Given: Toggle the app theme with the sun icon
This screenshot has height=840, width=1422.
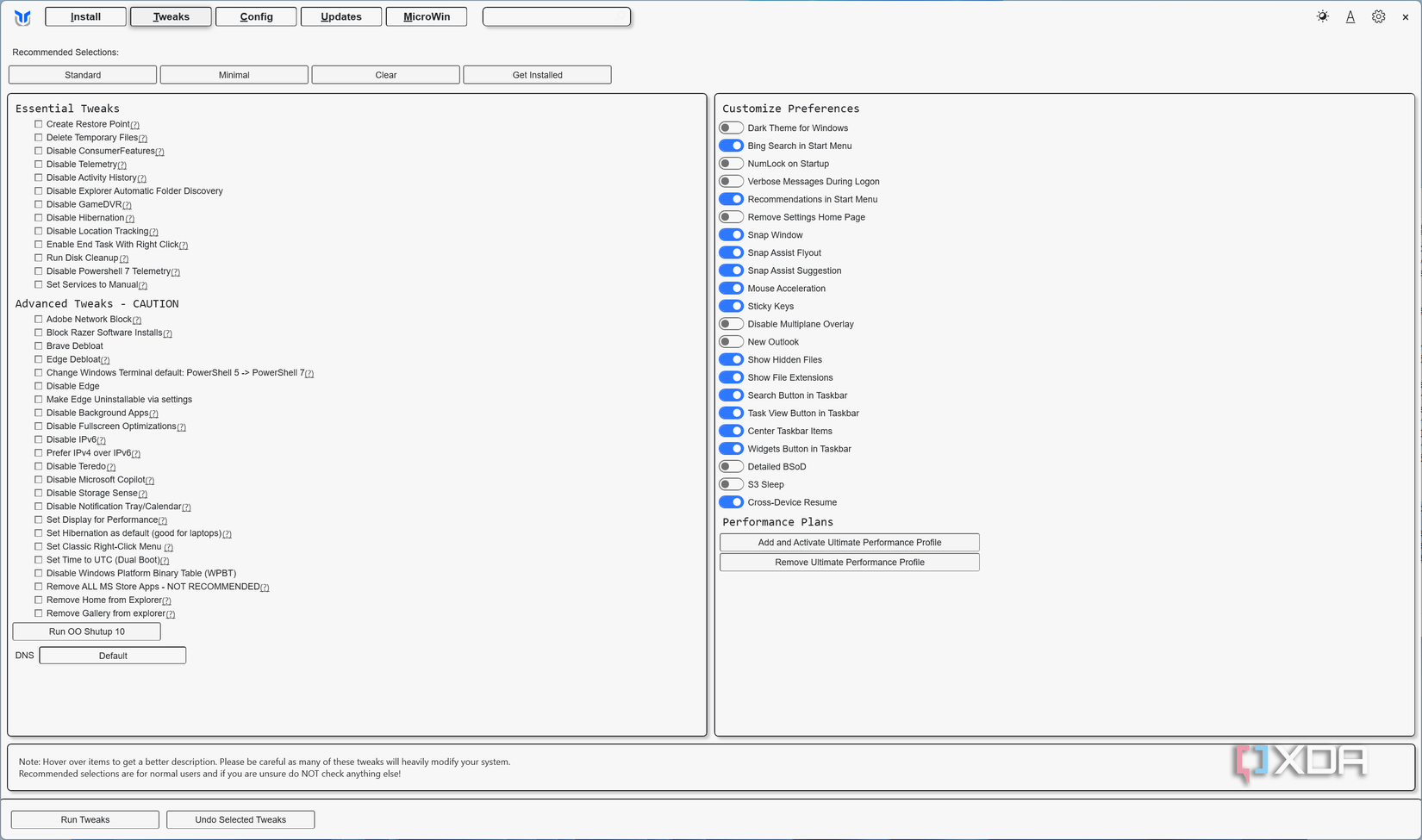Looking at the screenshot, I should [1322, 16].
